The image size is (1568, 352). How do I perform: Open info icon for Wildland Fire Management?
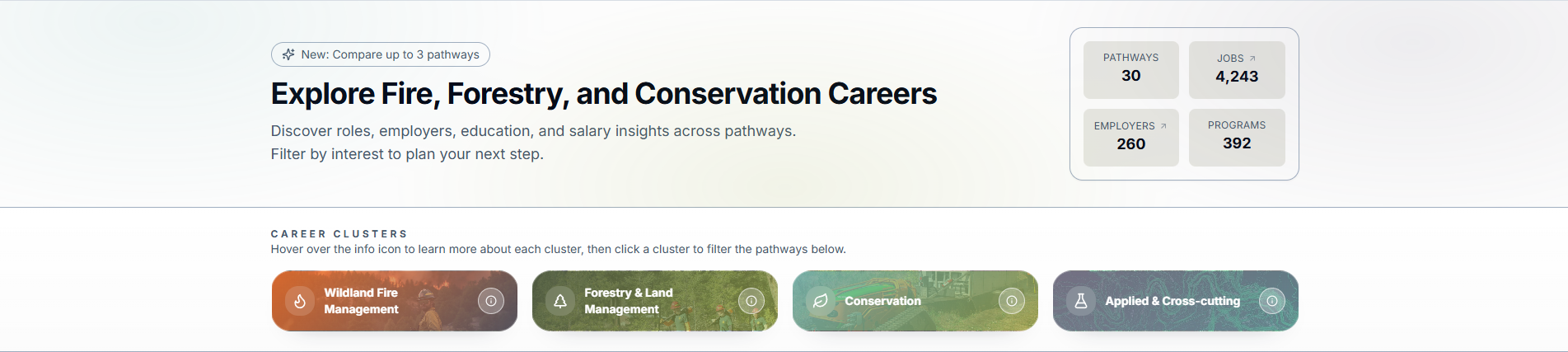491,301
